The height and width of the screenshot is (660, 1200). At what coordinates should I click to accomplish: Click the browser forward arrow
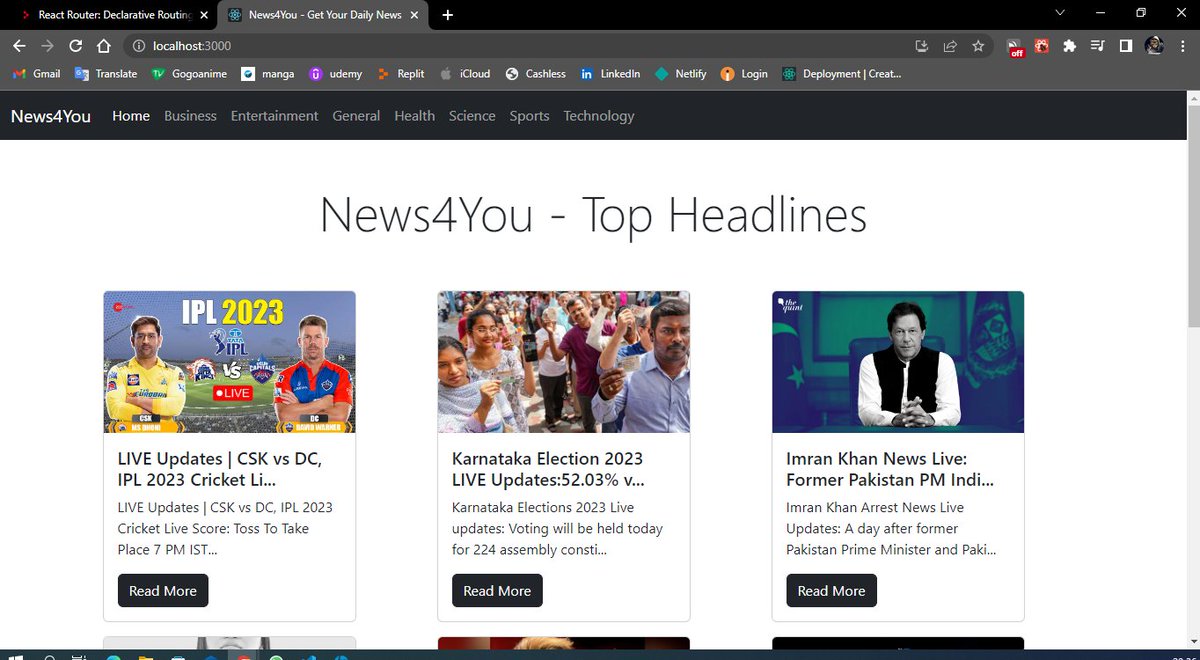tap(47, 46)
